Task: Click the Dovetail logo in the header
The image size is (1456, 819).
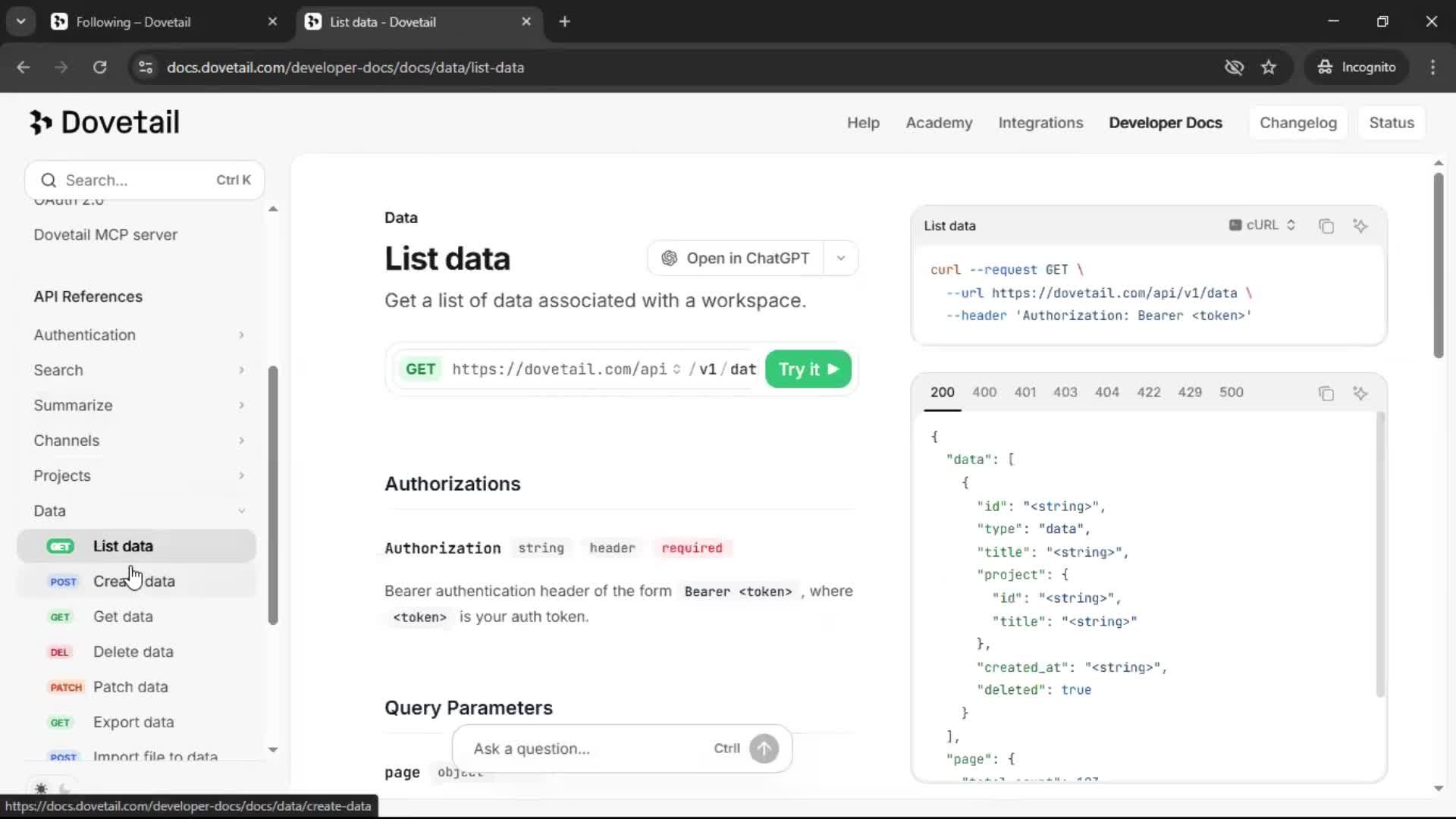Action: 105,122
